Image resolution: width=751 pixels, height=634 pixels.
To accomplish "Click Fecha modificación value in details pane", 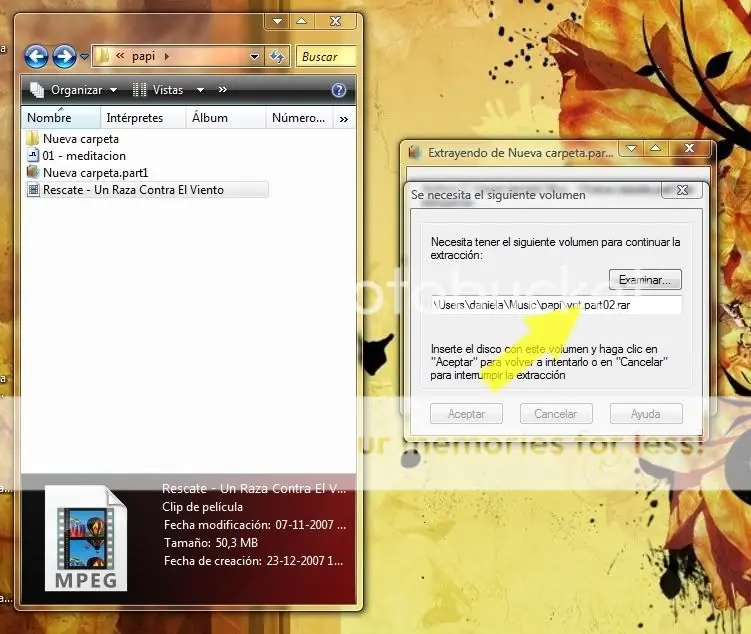I will pos(310,525).
